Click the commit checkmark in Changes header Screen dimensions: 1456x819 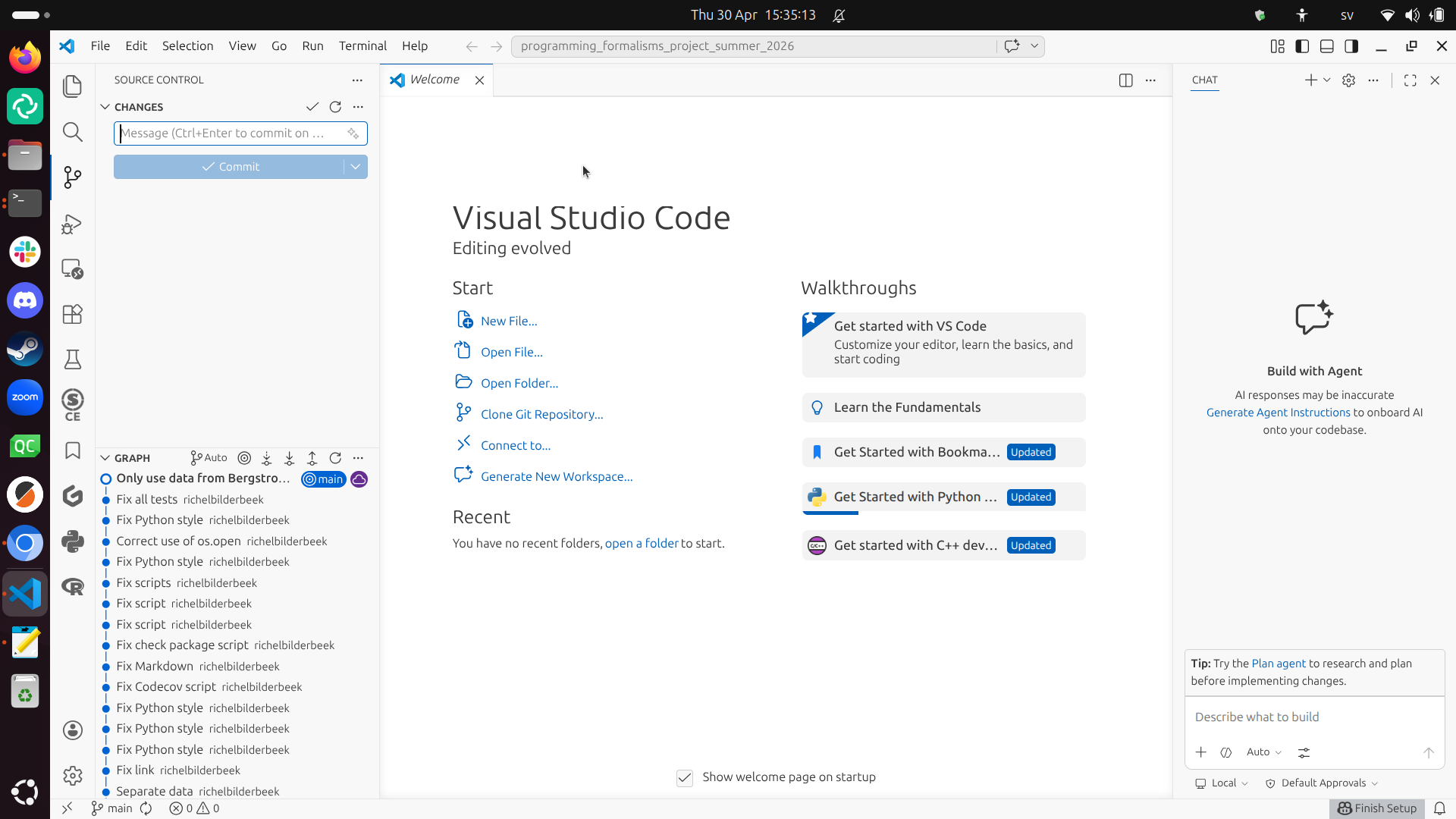[x=312, y=107]
